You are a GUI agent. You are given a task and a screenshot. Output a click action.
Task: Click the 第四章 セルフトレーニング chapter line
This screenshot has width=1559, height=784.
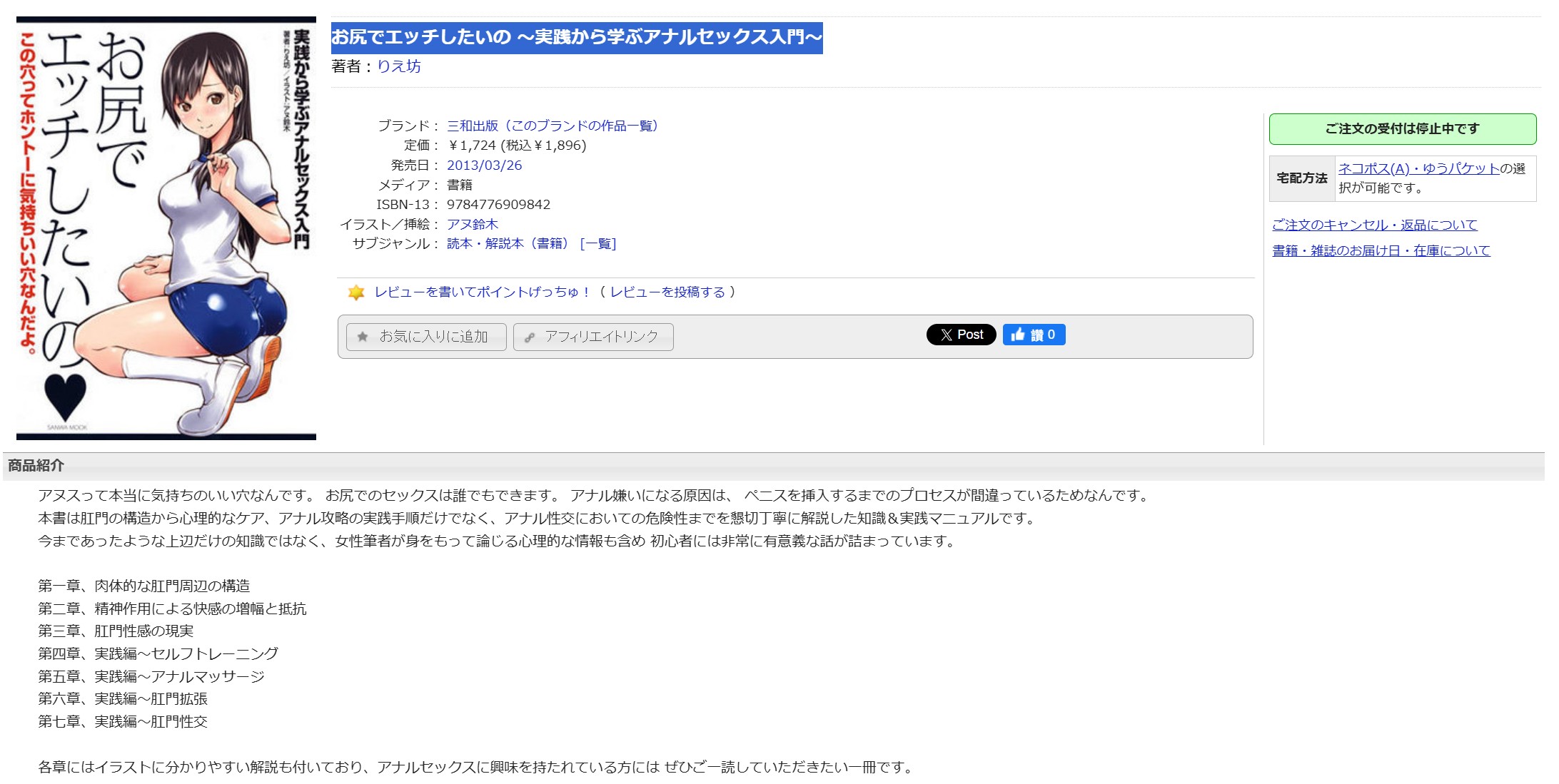click(158, 653)
